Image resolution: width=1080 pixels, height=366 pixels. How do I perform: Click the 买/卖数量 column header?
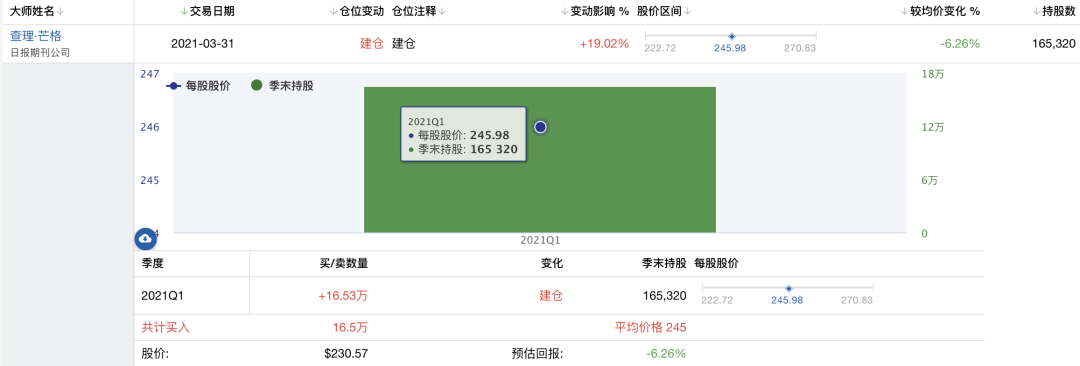pyautogui.click(x=344, y=263)
